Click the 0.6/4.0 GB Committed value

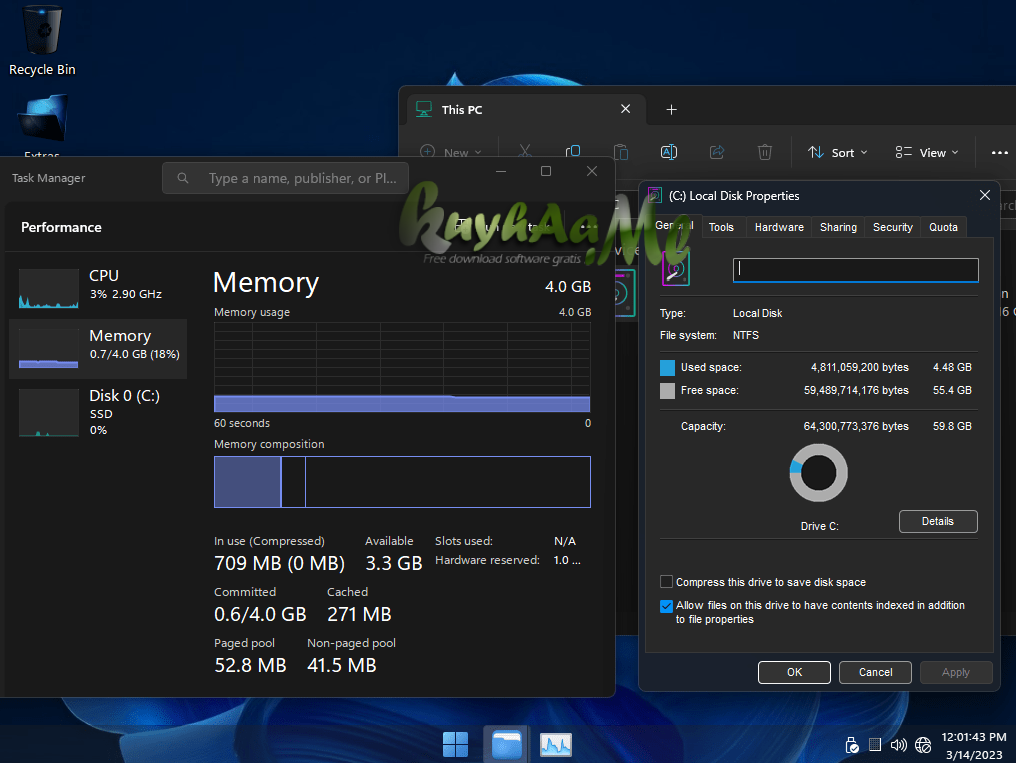tap(260, 614)
